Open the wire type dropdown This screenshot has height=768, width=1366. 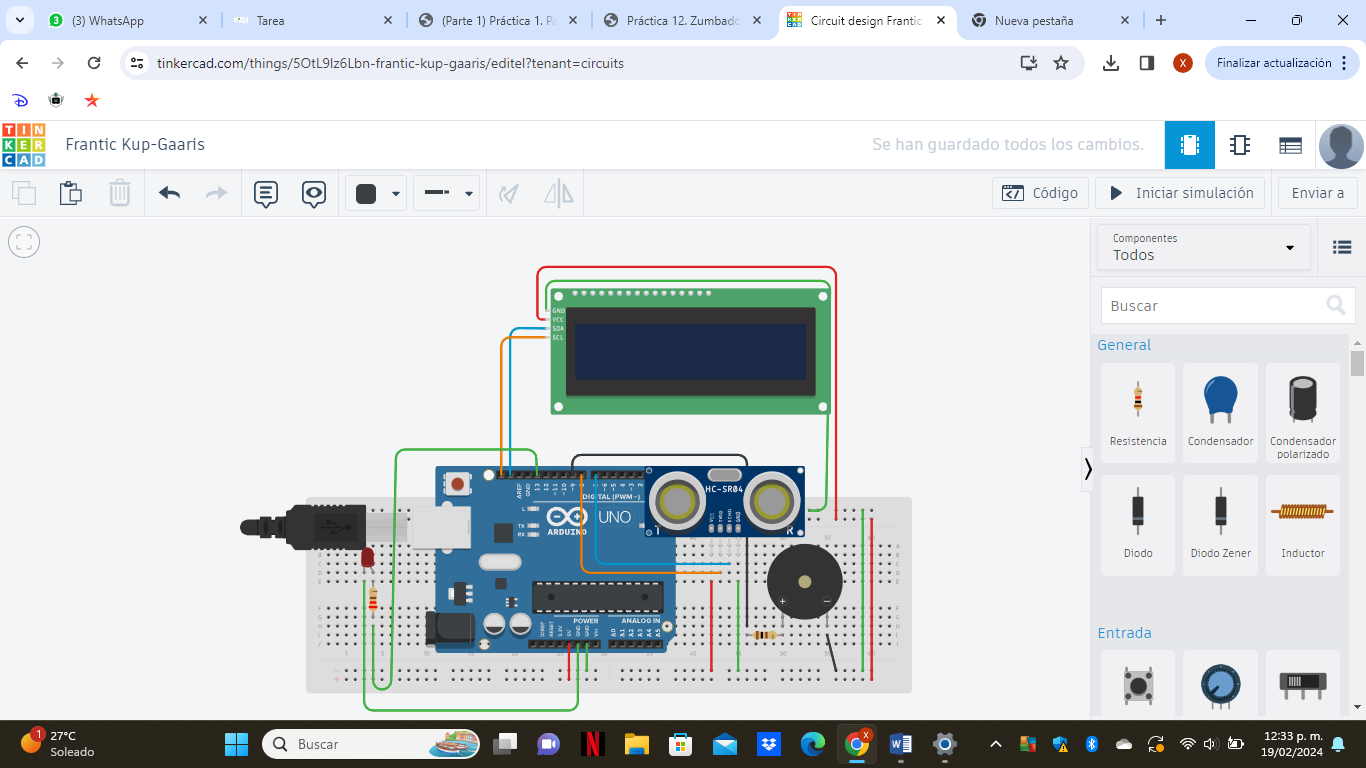tap(447, 193)
